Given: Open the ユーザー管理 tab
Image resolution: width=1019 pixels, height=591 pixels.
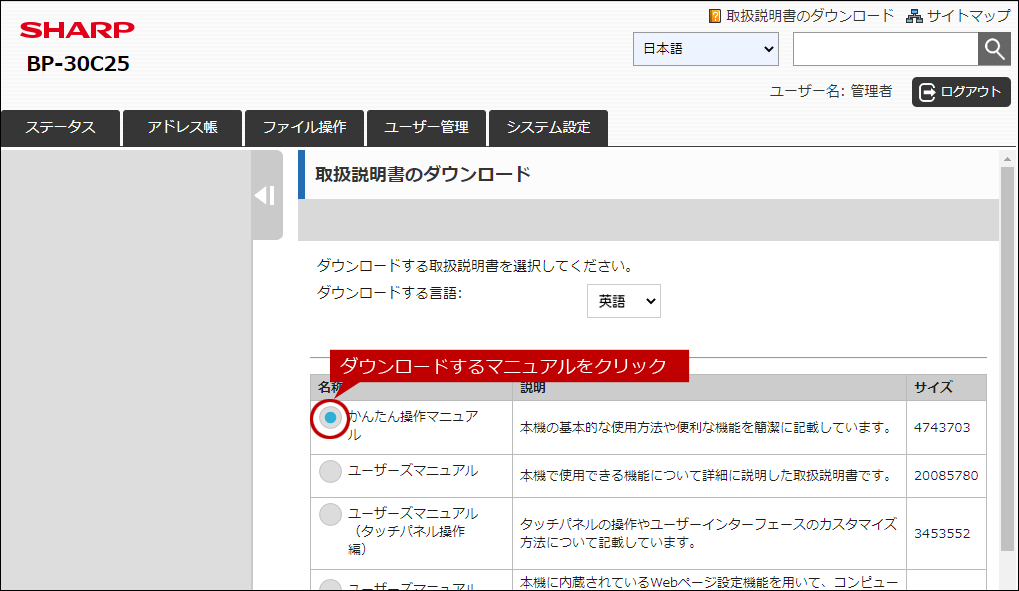Looking at the screenshot, I should click(x=426, y=127).
